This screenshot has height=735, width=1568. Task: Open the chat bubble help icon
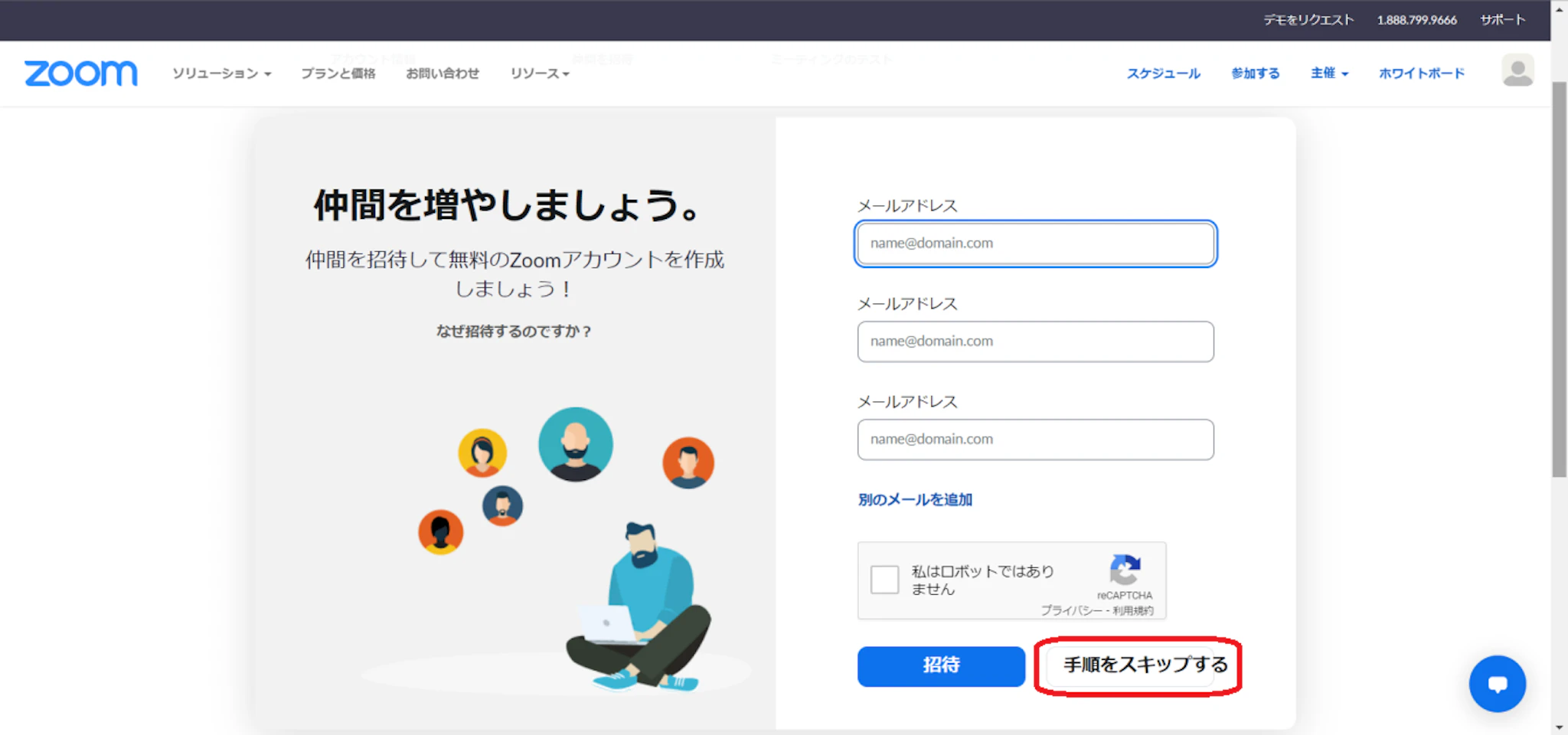[x=1497, y=684]
